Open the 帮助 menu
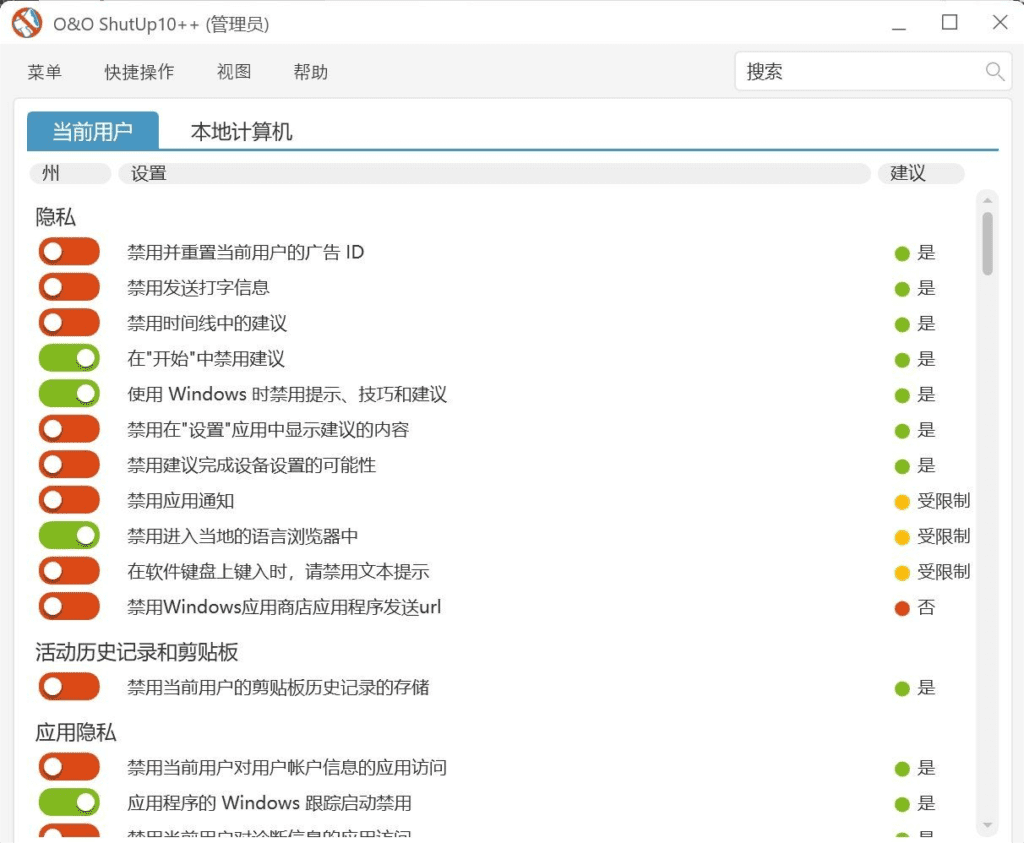Screen dimensions: 1024x843 pyautogui.click(x=310, y=71)
